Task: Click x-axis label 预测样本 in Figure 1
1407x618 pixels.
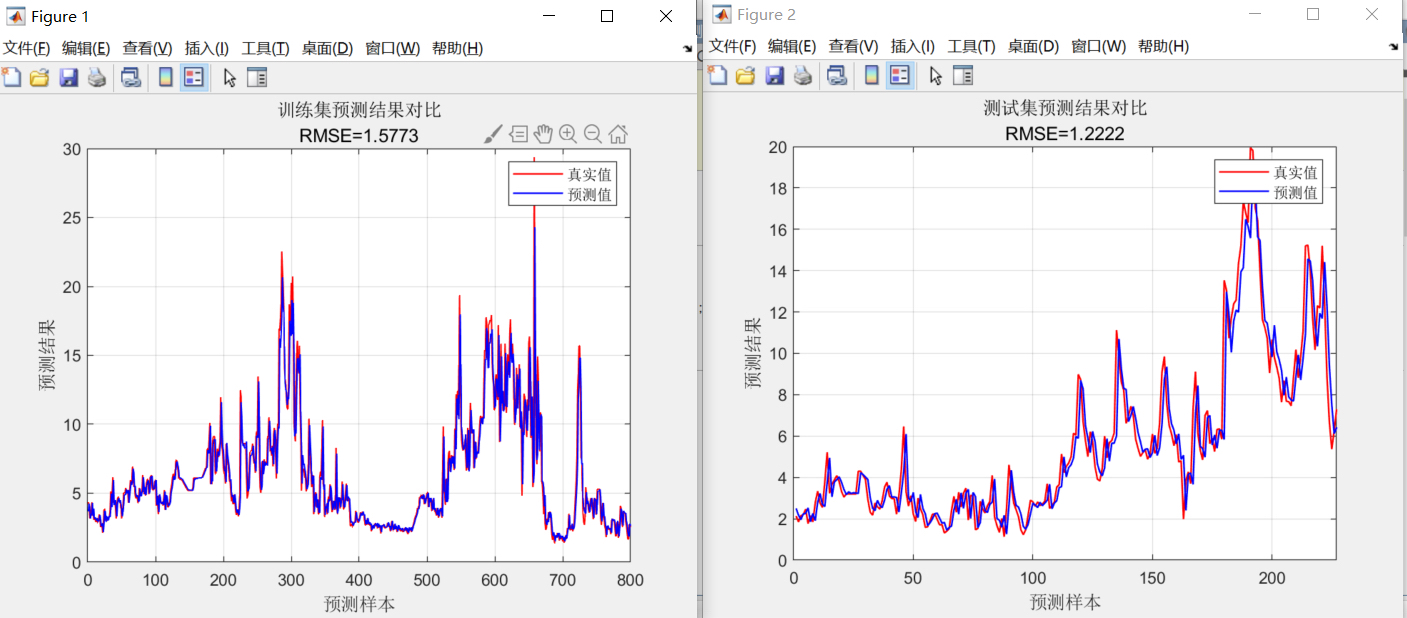Action: [359, 604]
